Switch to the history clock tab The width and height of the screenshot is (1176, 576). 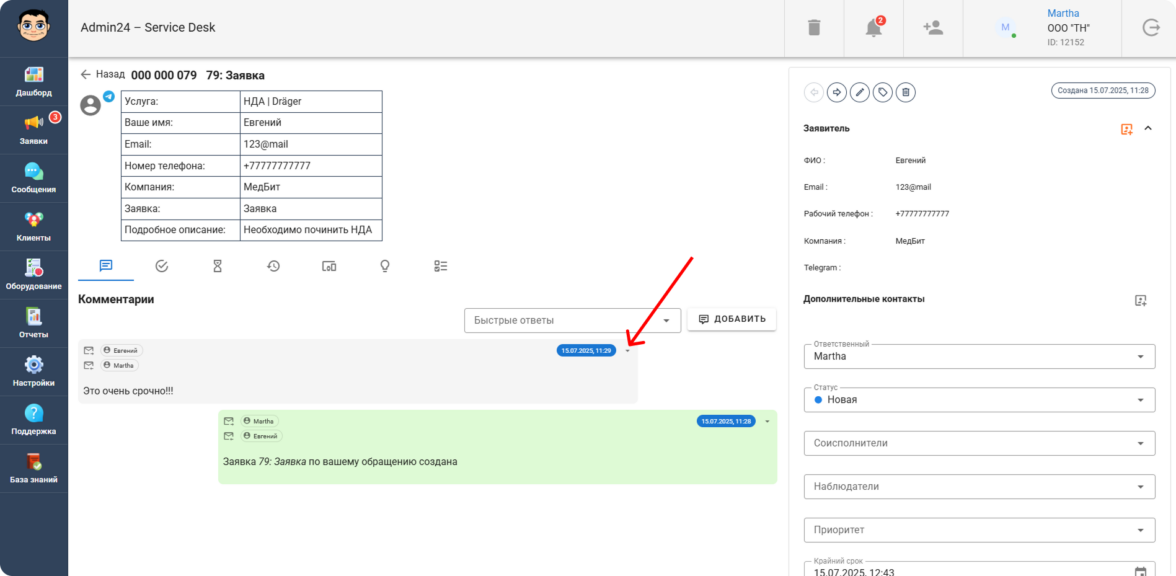coord(273,266)
